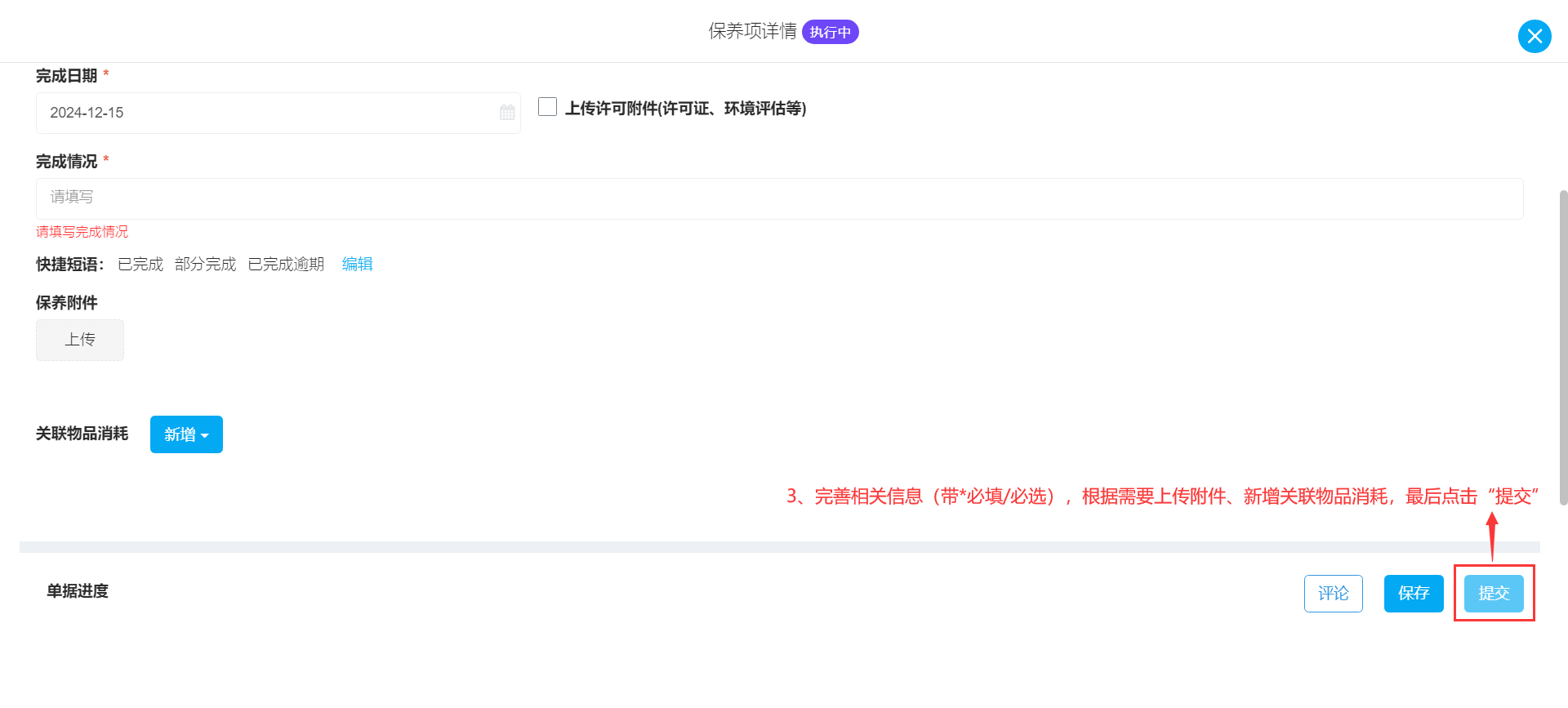Screen dimensions: 1568x708
Task: Insert quick phrase 部分完成
Action: coord(205,265)
